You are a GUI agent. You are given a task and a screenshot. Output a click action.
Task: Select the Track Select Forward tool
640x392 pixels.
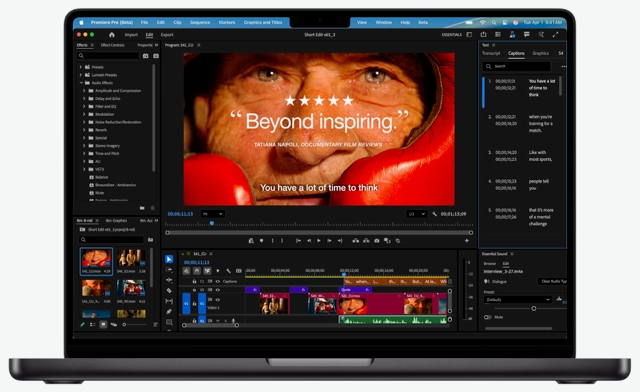(169, 270)
